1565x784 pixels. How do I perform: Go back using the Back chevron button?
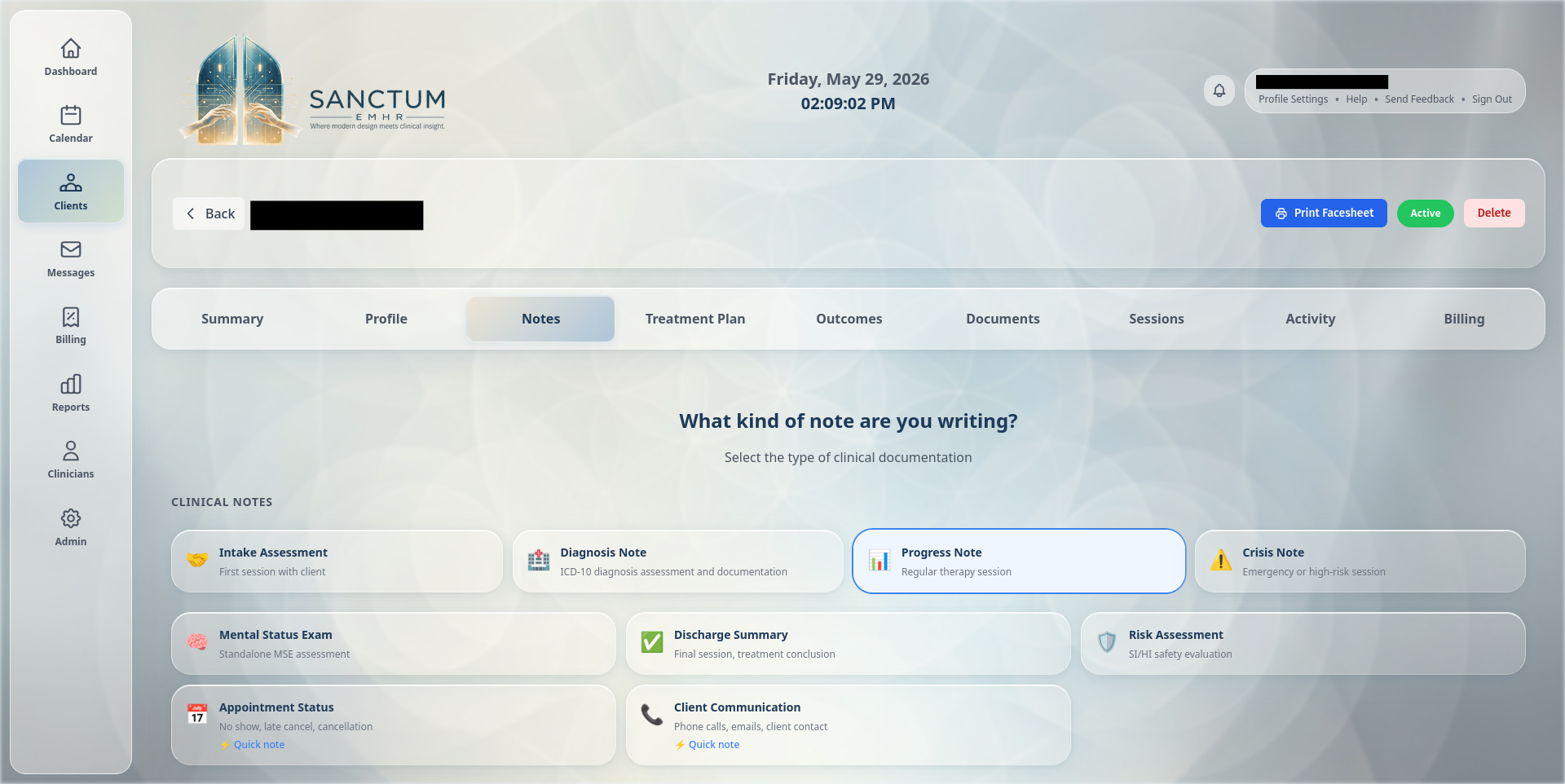click(x=209, y=214)
